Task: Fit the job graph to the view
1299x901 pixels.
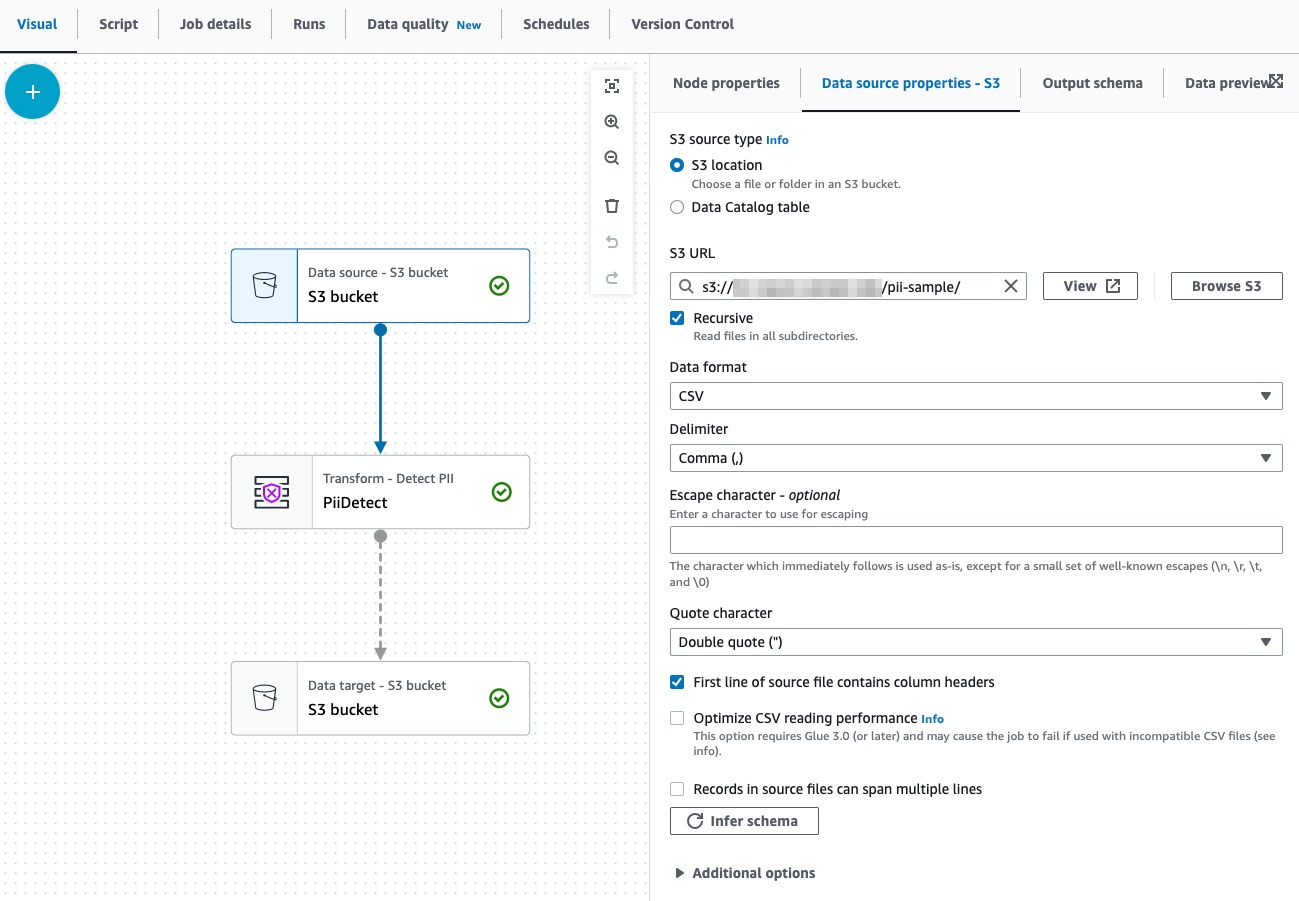Action: pos(611,85)
